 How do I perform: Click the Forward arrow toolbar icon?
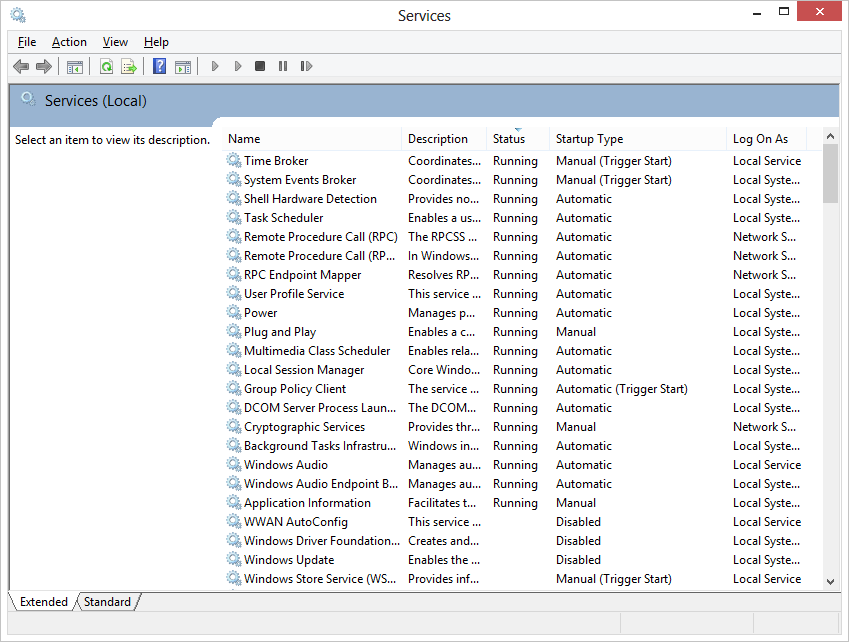(x=44, y=67)
